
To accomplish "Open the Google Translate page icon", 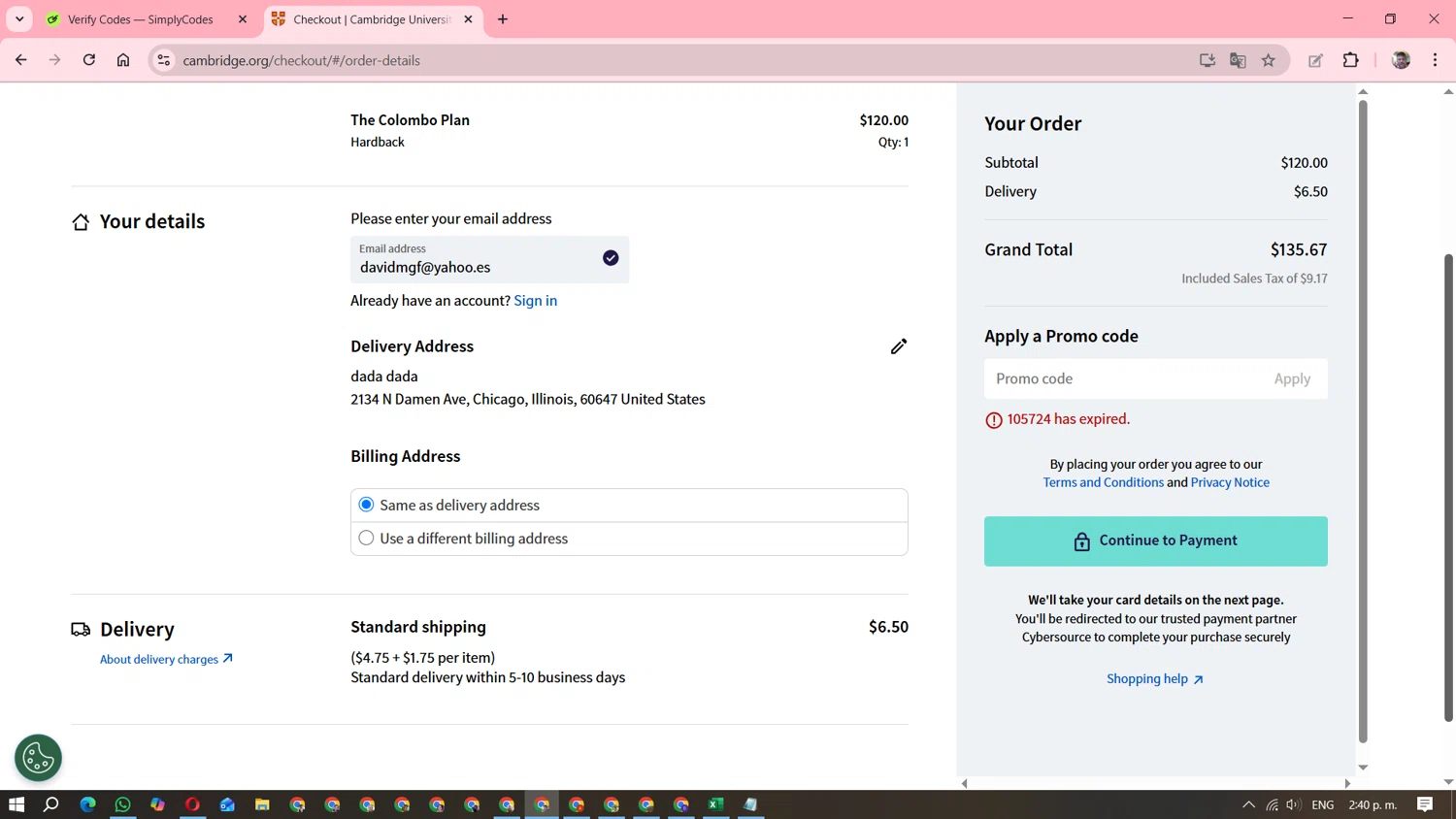I will pyautogui.click(x=1238, y=60).
